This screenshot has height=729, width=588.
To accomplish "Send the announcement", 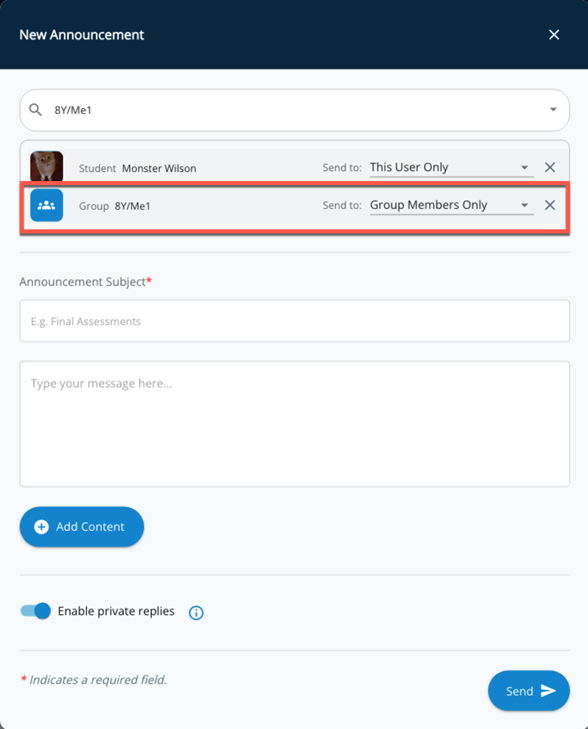I will click(x=529, y=691).
